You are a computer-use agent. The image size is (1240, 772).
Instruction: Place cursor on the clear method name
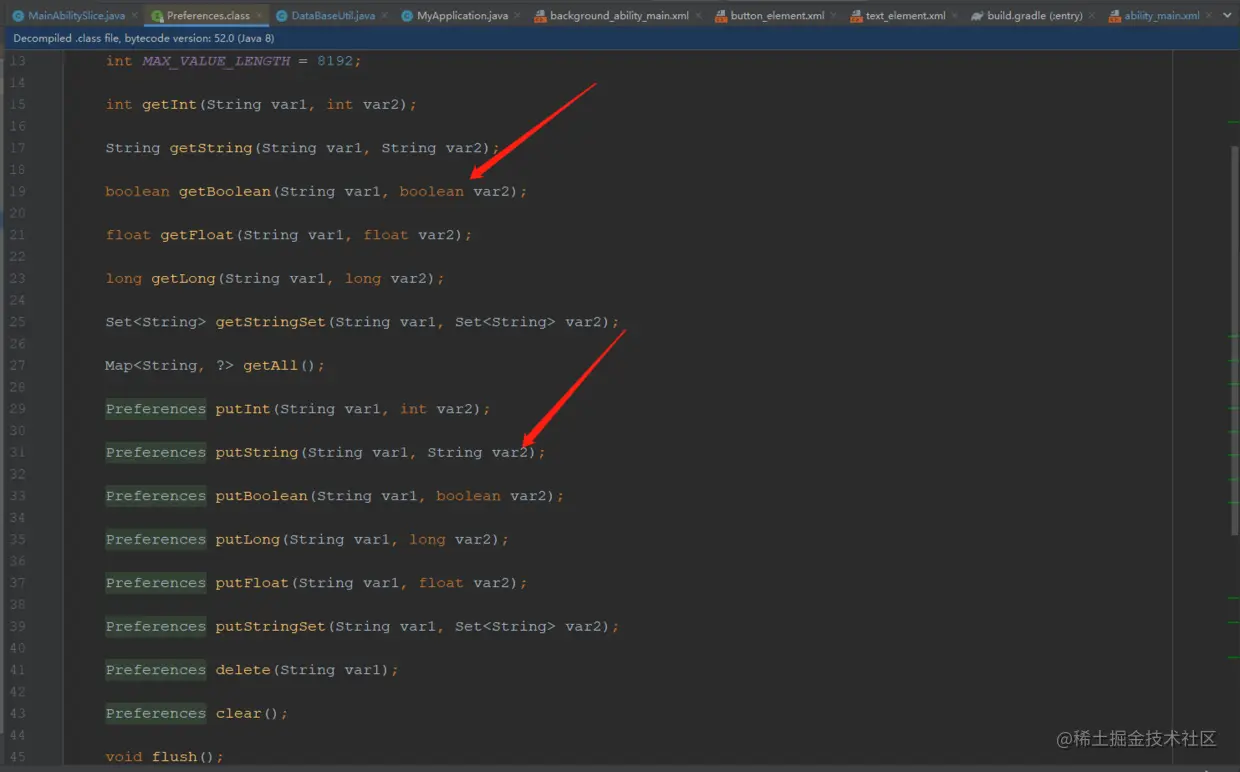click(238, 714)
